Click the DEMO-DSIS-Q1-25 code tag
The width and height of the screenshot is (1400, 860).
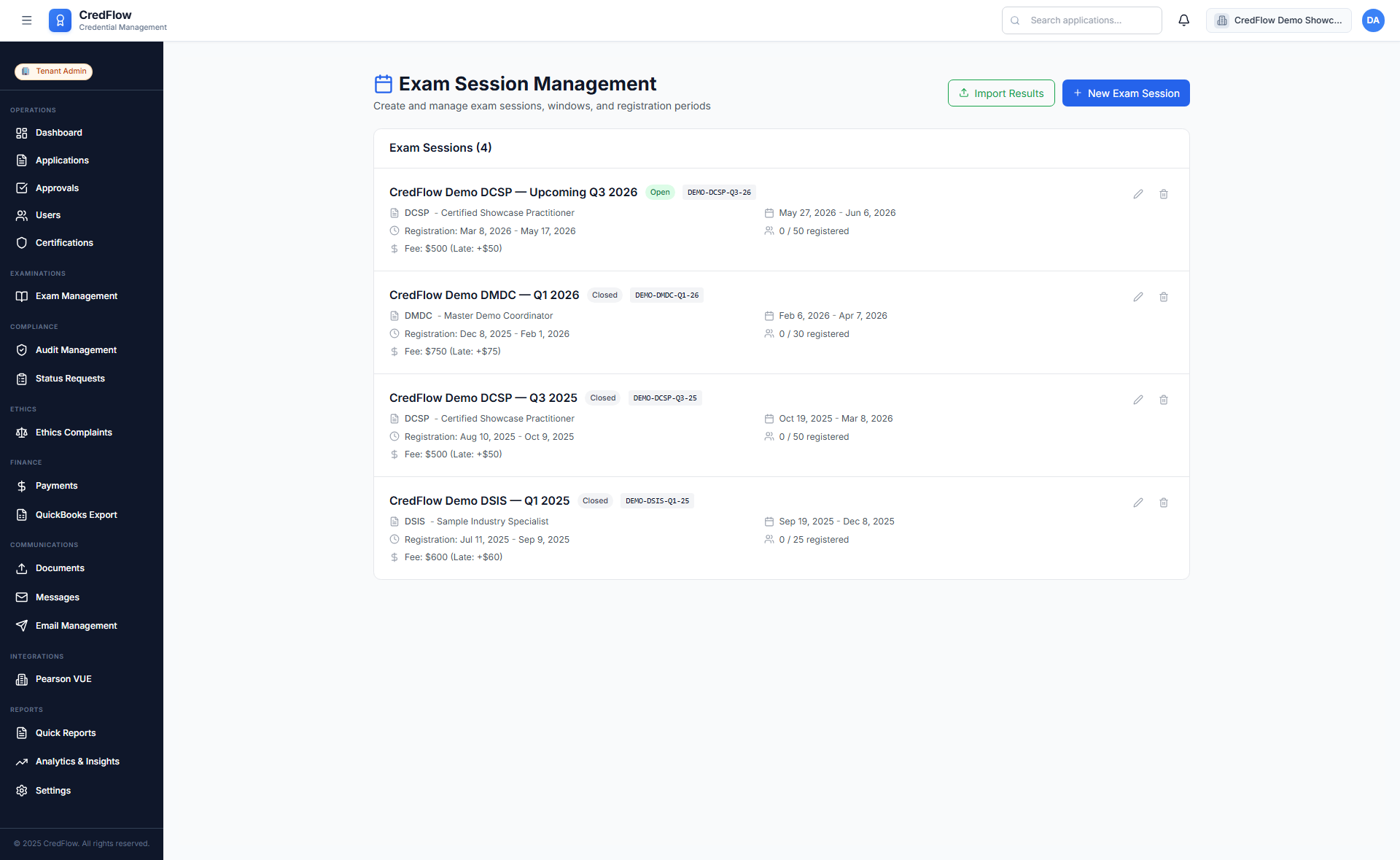pyautogui.click(x=657, y=501)
